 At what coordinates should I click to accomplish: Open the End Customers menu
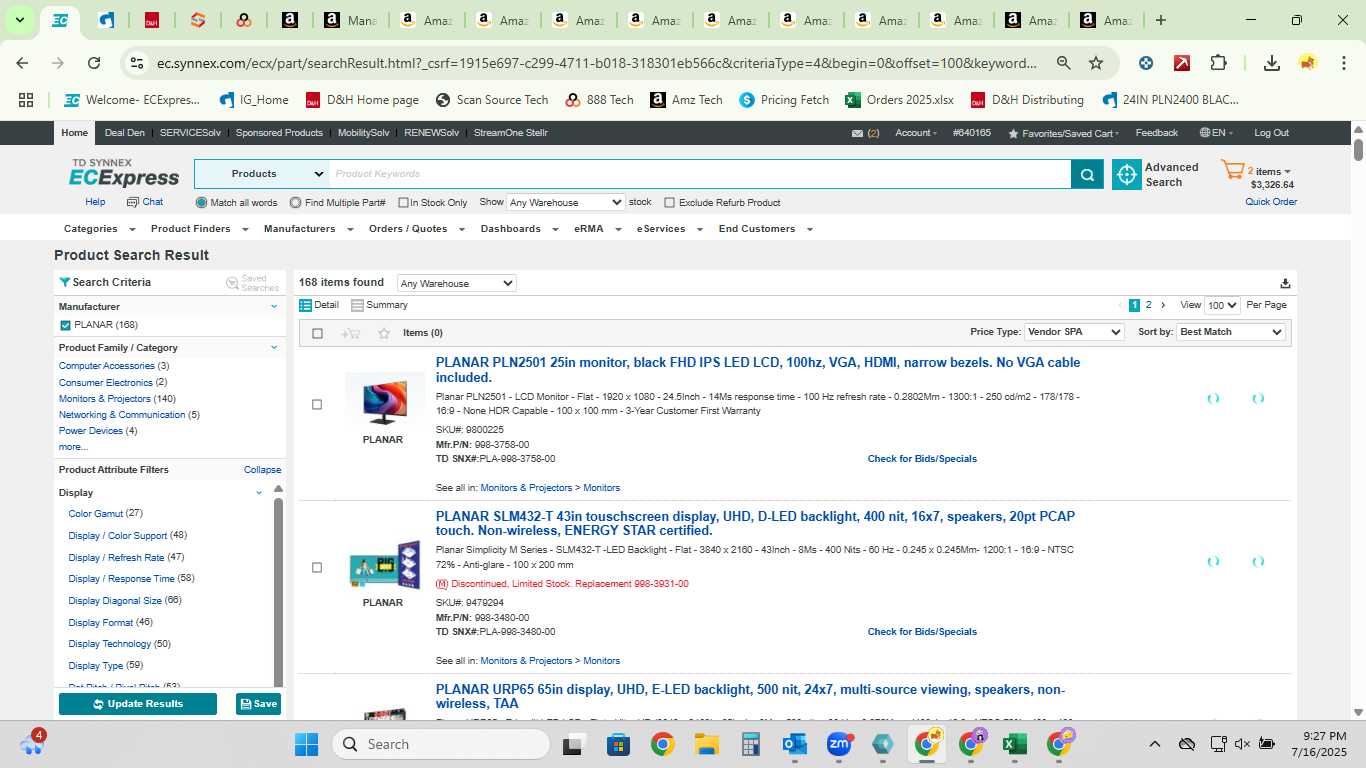coord(765,229)
